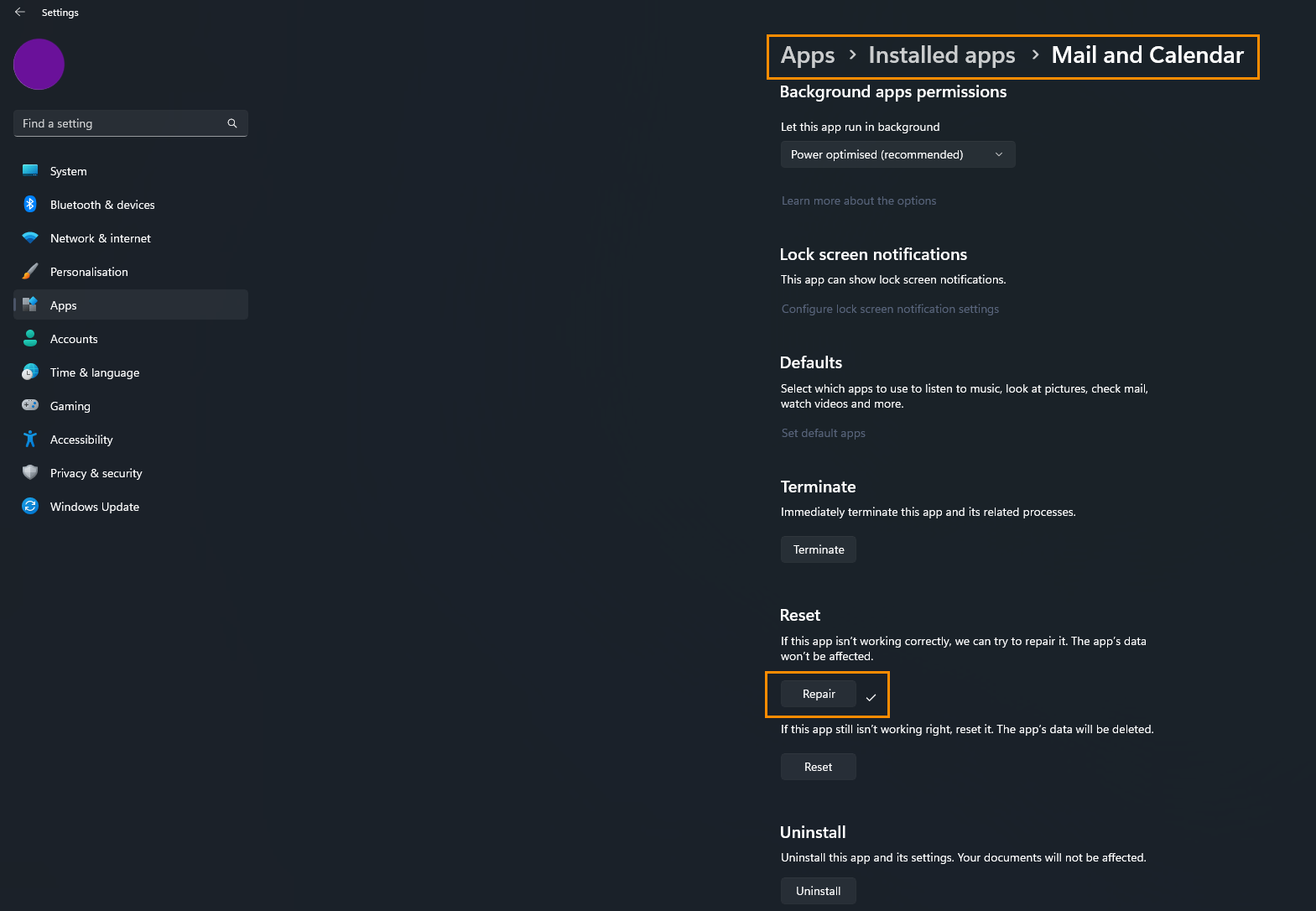Open Privacy & security page
1316x911 pixels.
tap(131, 473)
